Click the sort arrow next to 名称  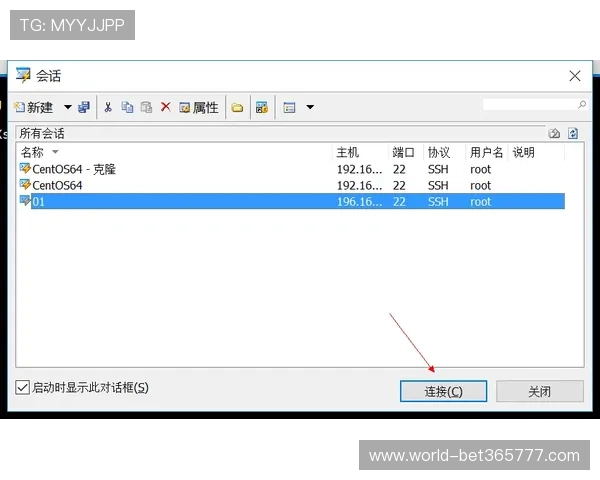55,152
